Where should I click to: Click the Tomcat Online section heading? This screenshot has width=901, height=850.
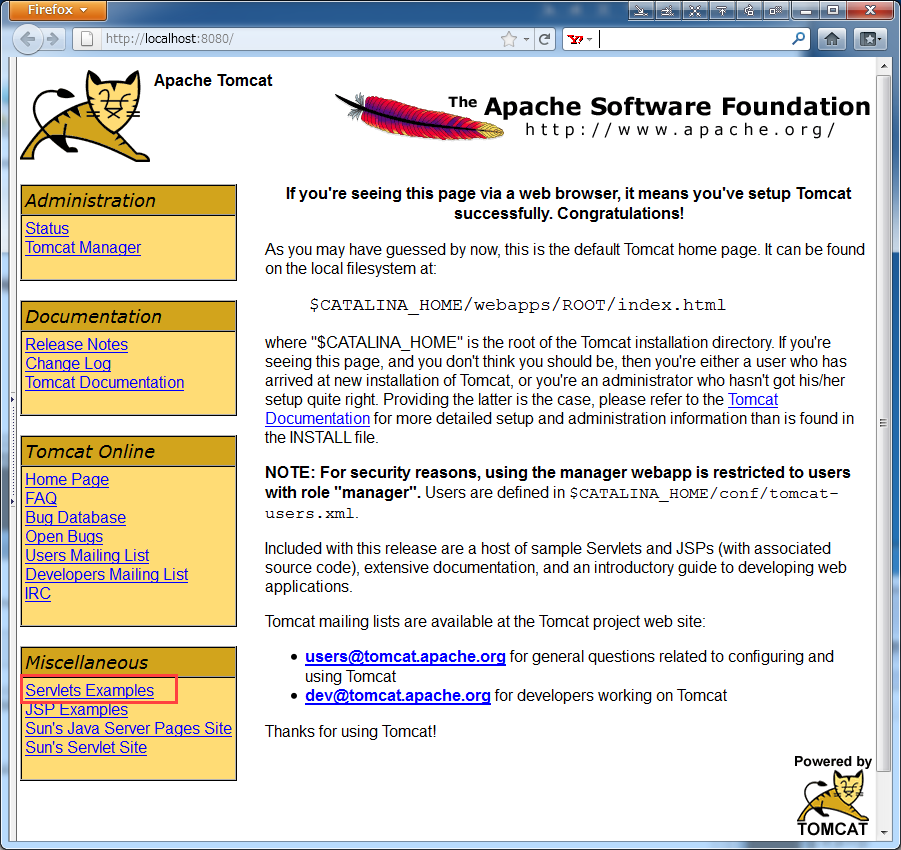90,452
